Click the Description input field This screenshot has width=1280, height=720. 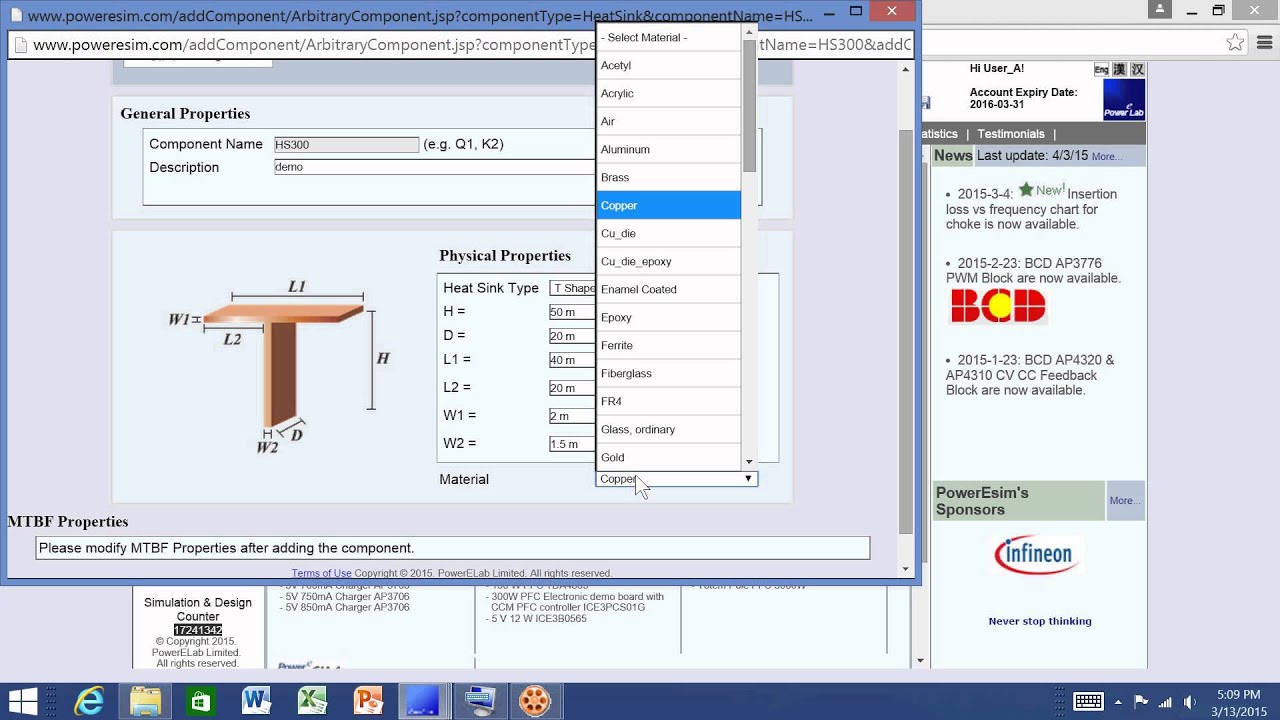(x=435, y=167)
